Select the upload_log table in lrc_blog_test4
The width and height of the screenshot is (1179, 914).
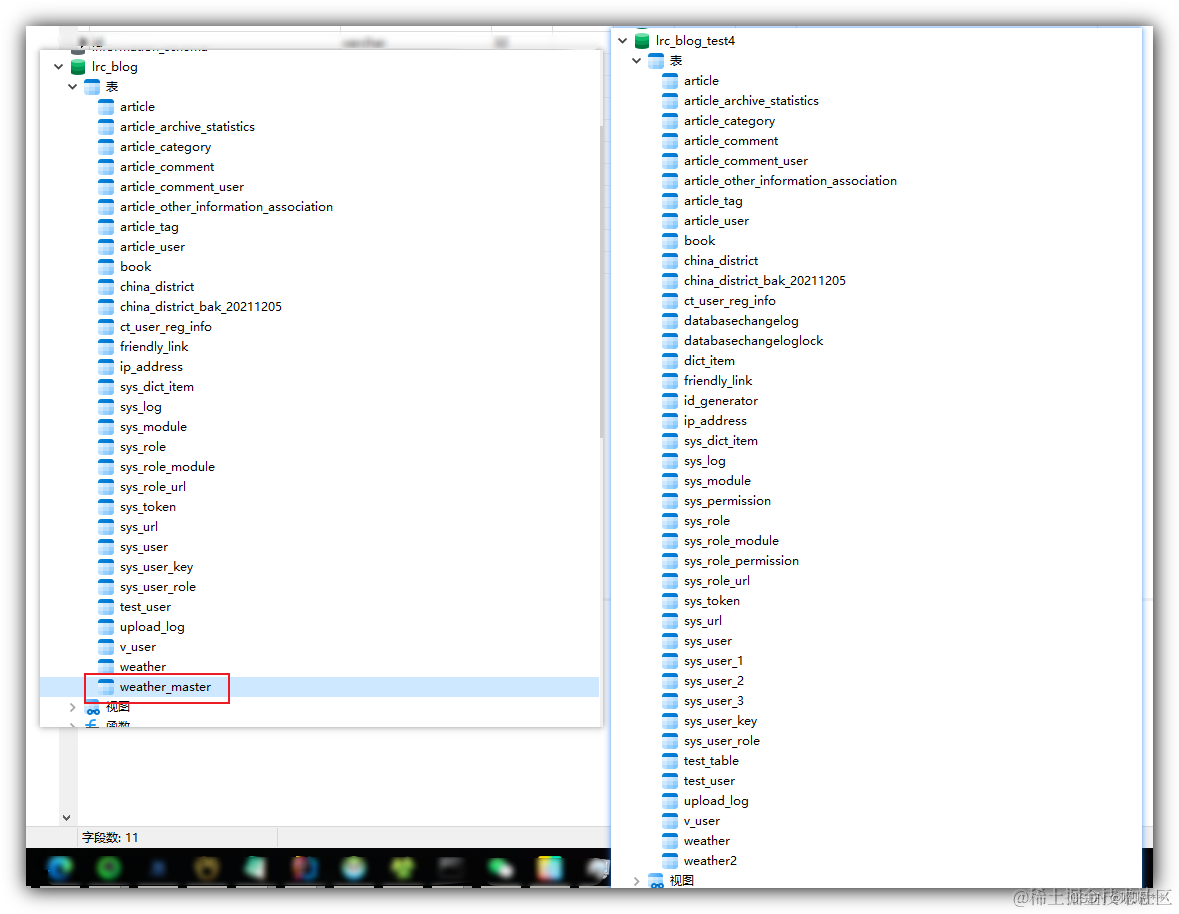(716, 801)
